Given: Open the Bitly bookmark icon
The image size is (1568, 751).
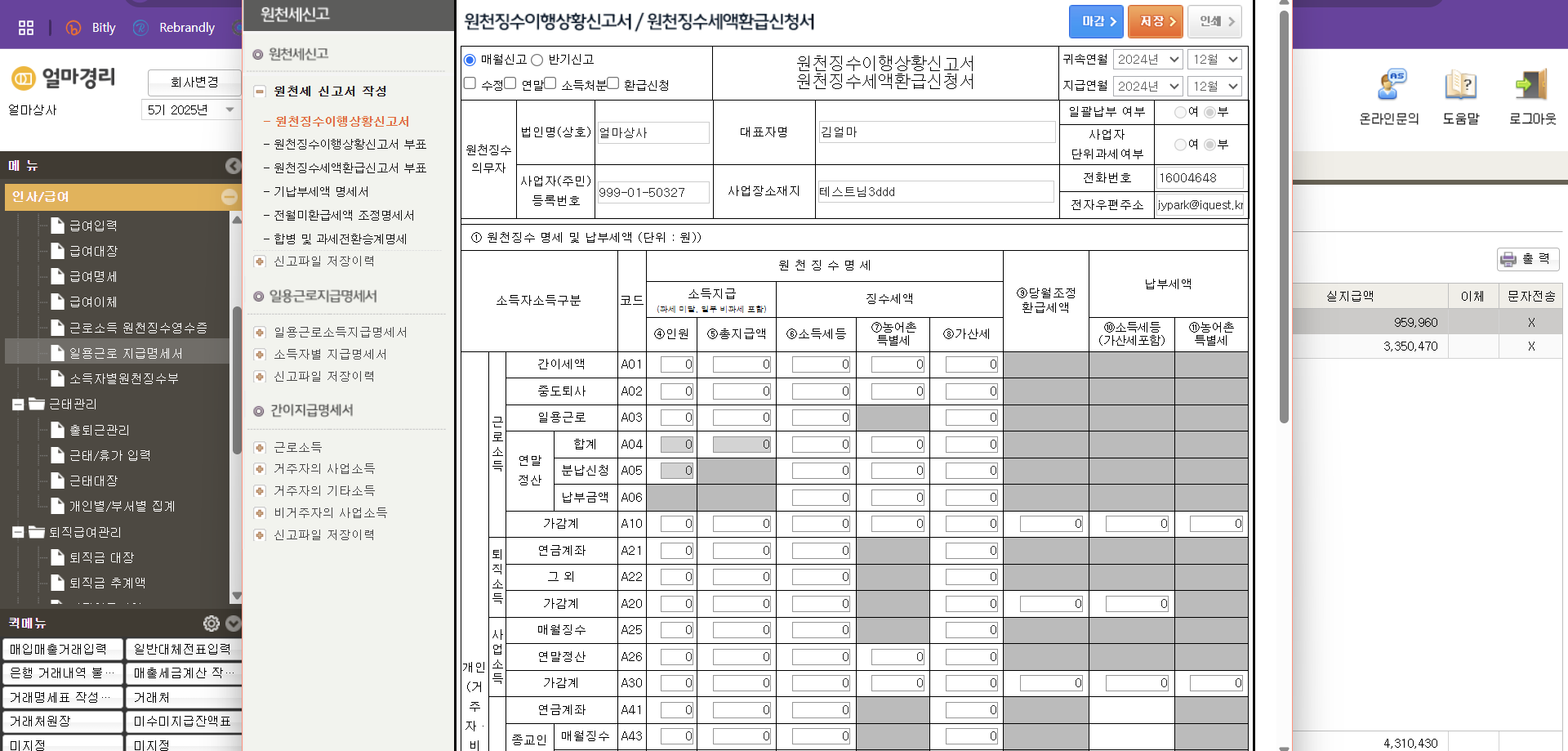Looking at the screenshot, I should point(73,27).
